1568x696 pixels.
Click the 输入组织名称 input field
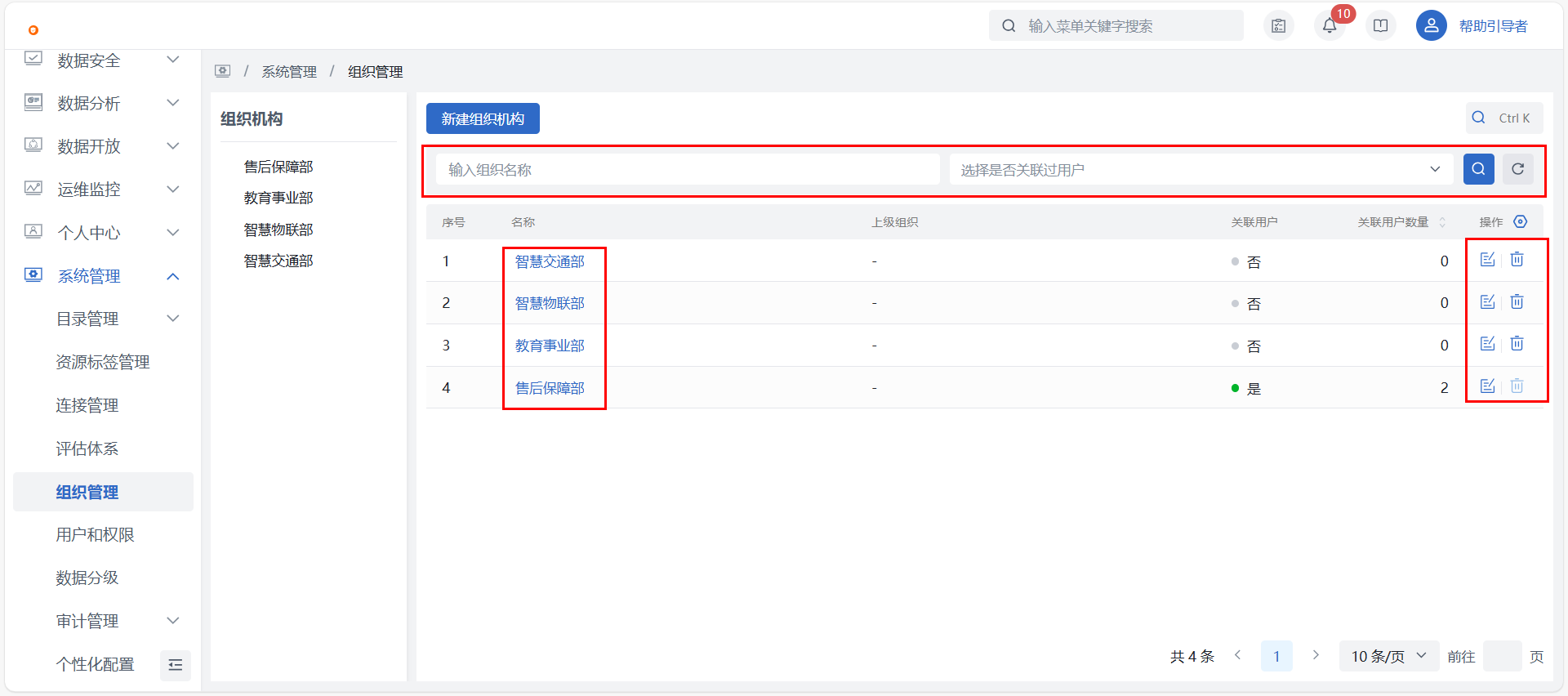(688, 170)
